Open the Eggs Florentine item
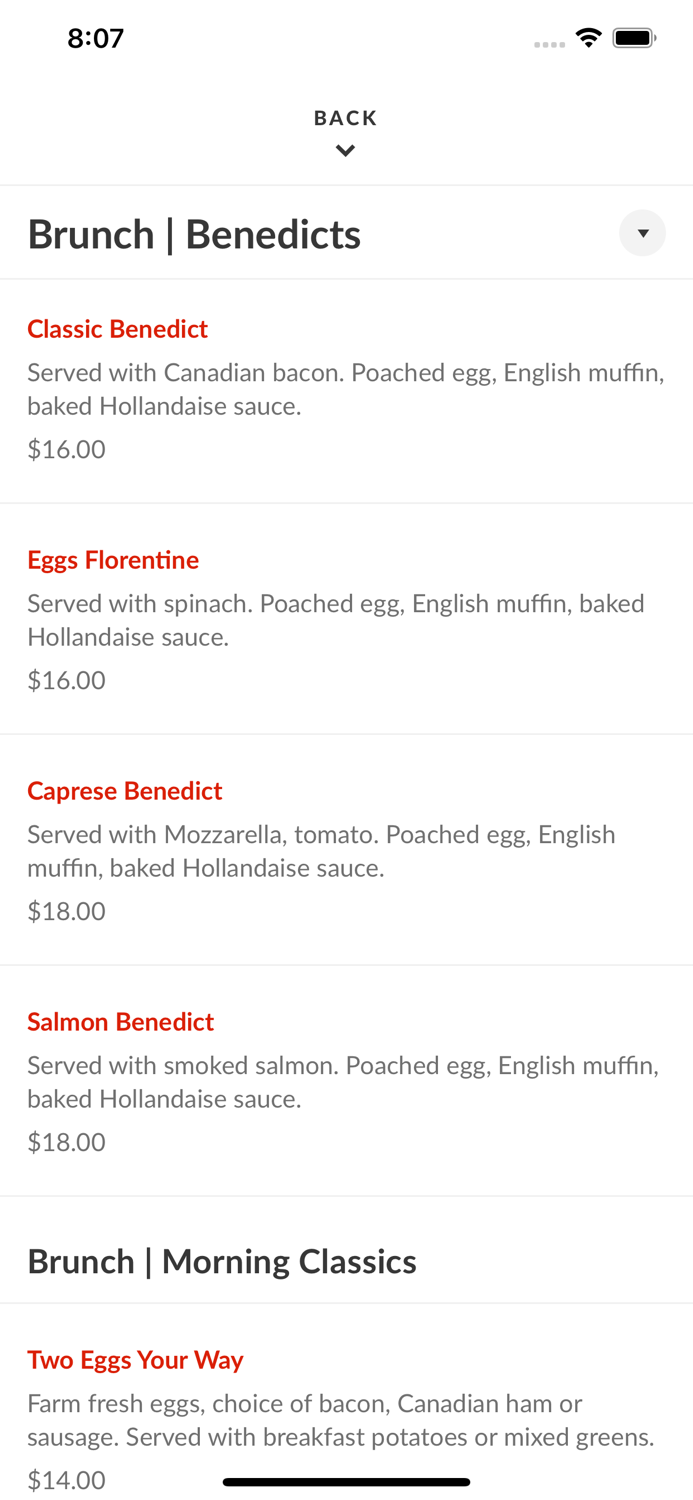 113,560
